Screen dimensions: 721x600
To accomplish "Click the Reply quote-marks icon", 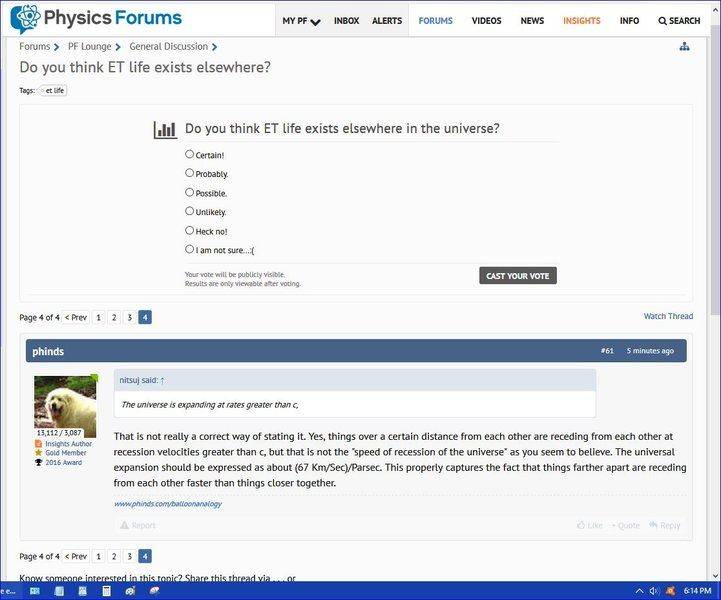I will 653,525.
